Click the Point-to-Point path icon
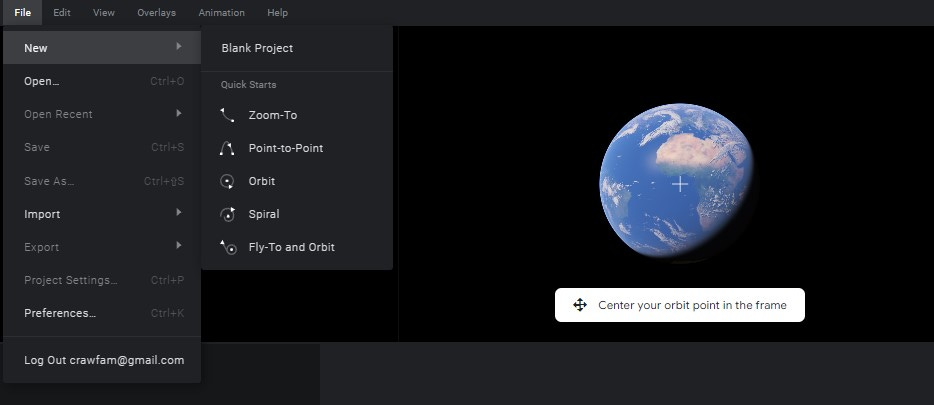934x405 pixels. (227, 148)
